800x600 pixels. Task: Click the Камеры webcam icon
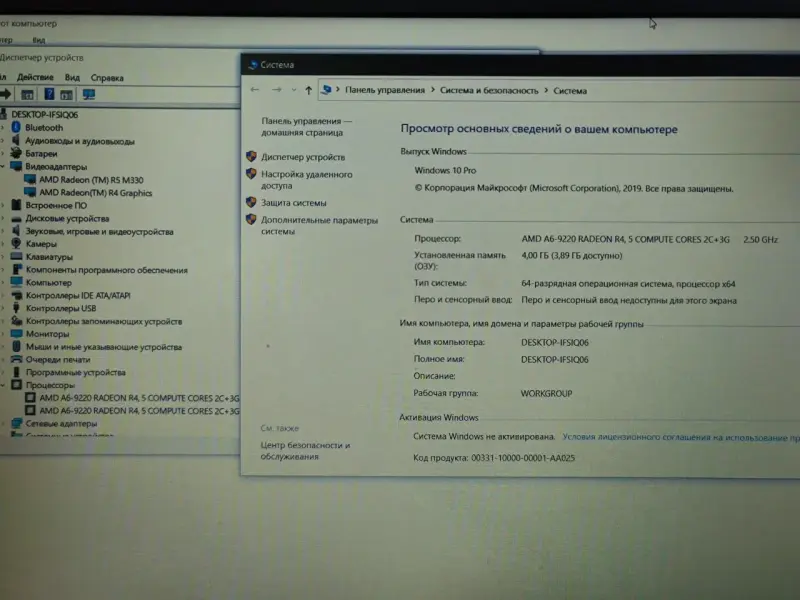[15, 244]
